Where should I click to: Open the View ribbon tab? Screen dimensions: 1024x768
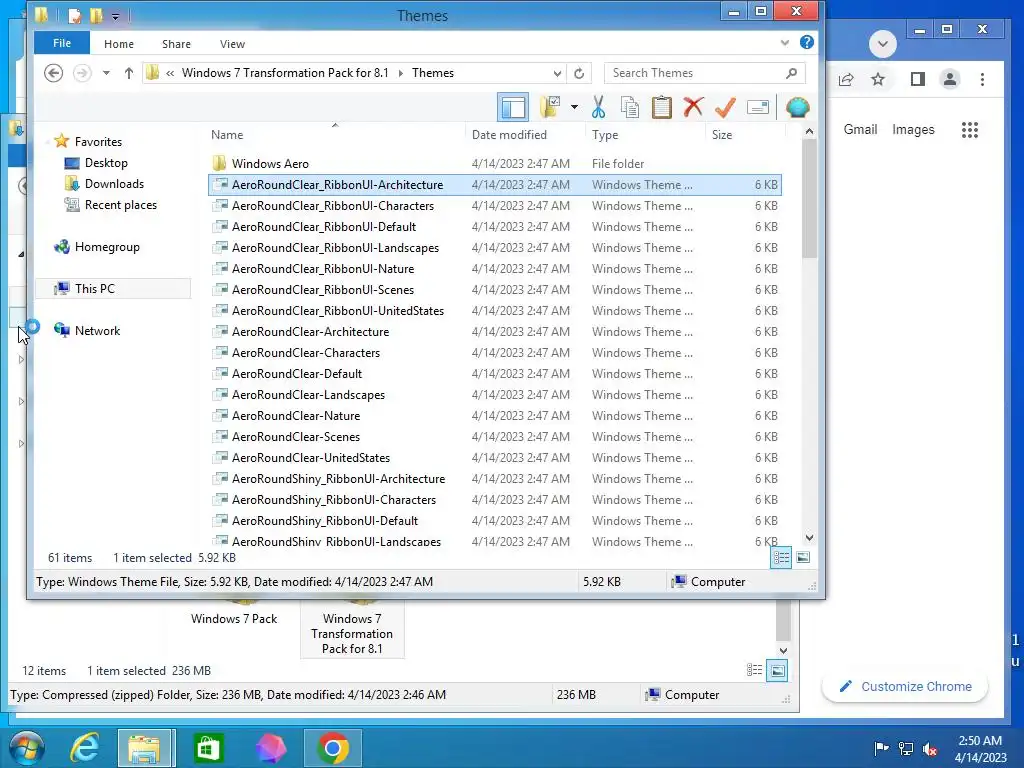pyautogui.click(x=232, y=44)
